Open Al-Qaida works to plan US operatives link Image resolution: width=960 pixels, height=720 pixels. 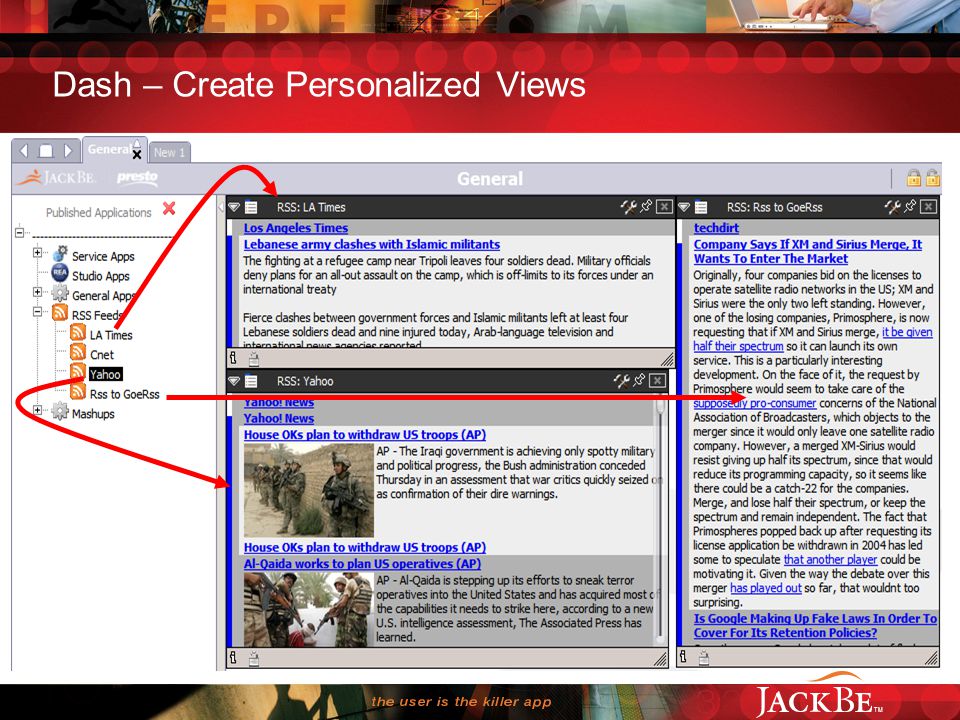[362, 564]
